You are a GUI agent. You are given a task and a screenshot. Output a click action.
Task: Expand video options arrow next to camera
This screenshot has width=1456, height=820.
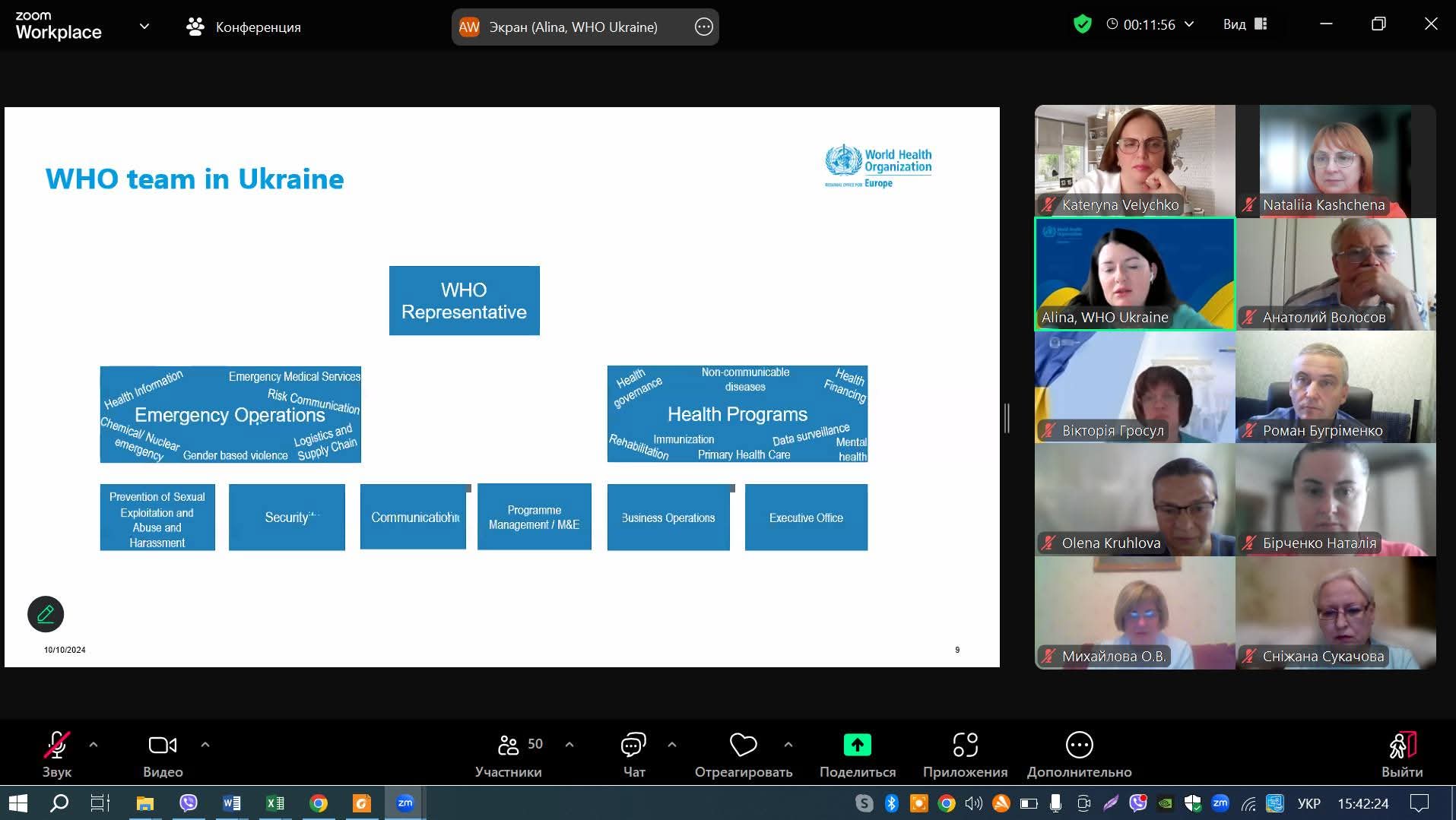click(205, 745)
